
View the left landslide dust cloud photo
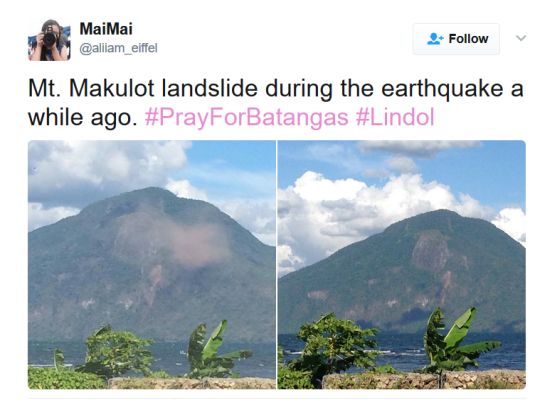tap(152, 264)
